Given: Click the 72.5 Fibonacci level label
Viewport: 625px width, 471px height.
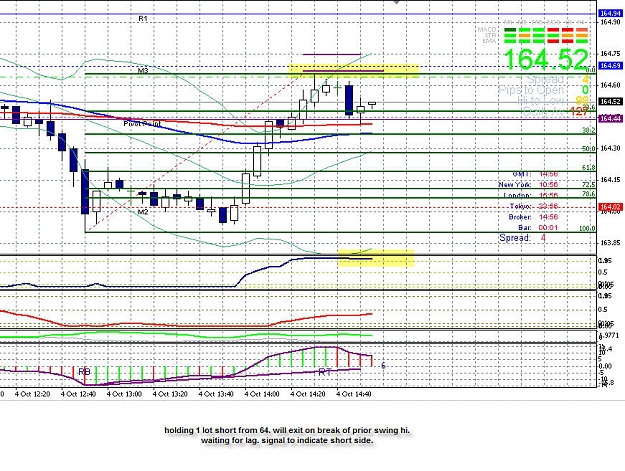Looking at the screenshot, I should [x=589, y=184].
